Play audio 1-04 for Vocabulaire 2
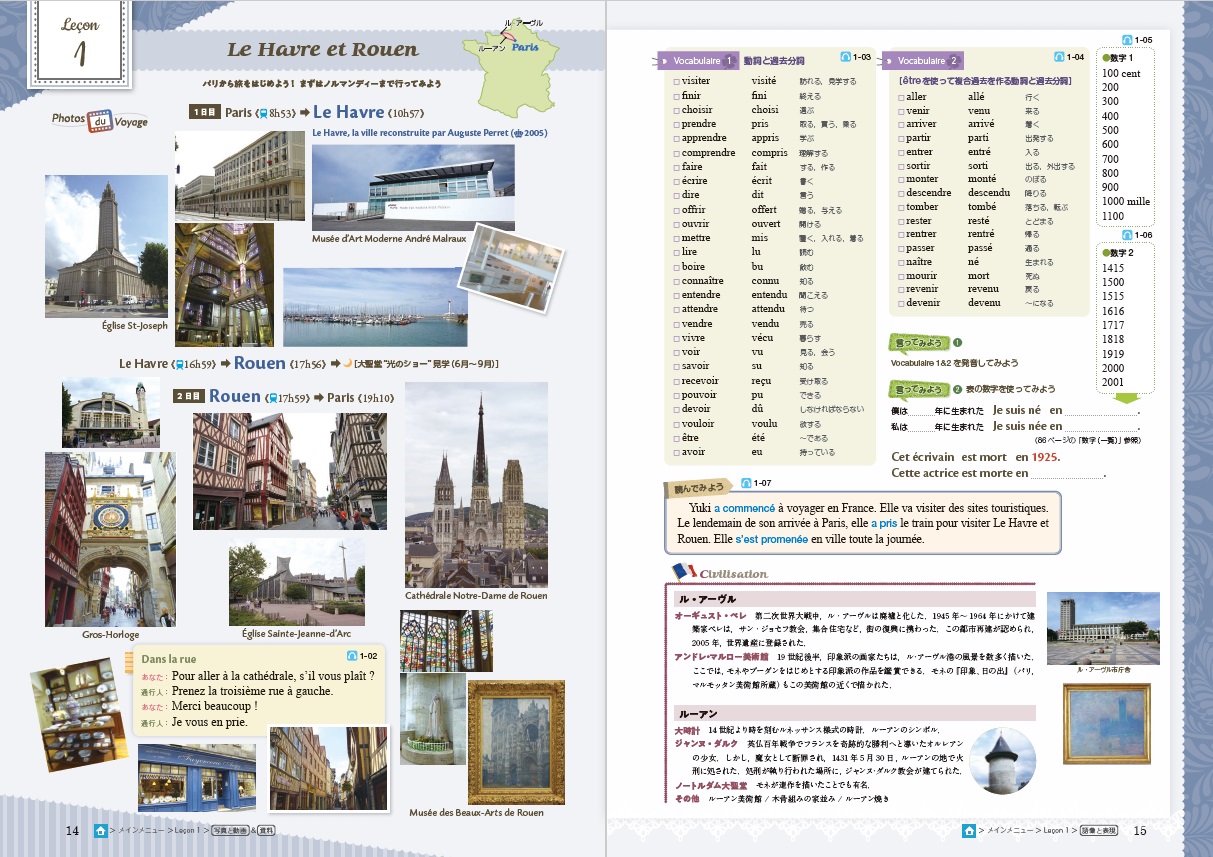 click(1060, 57)
